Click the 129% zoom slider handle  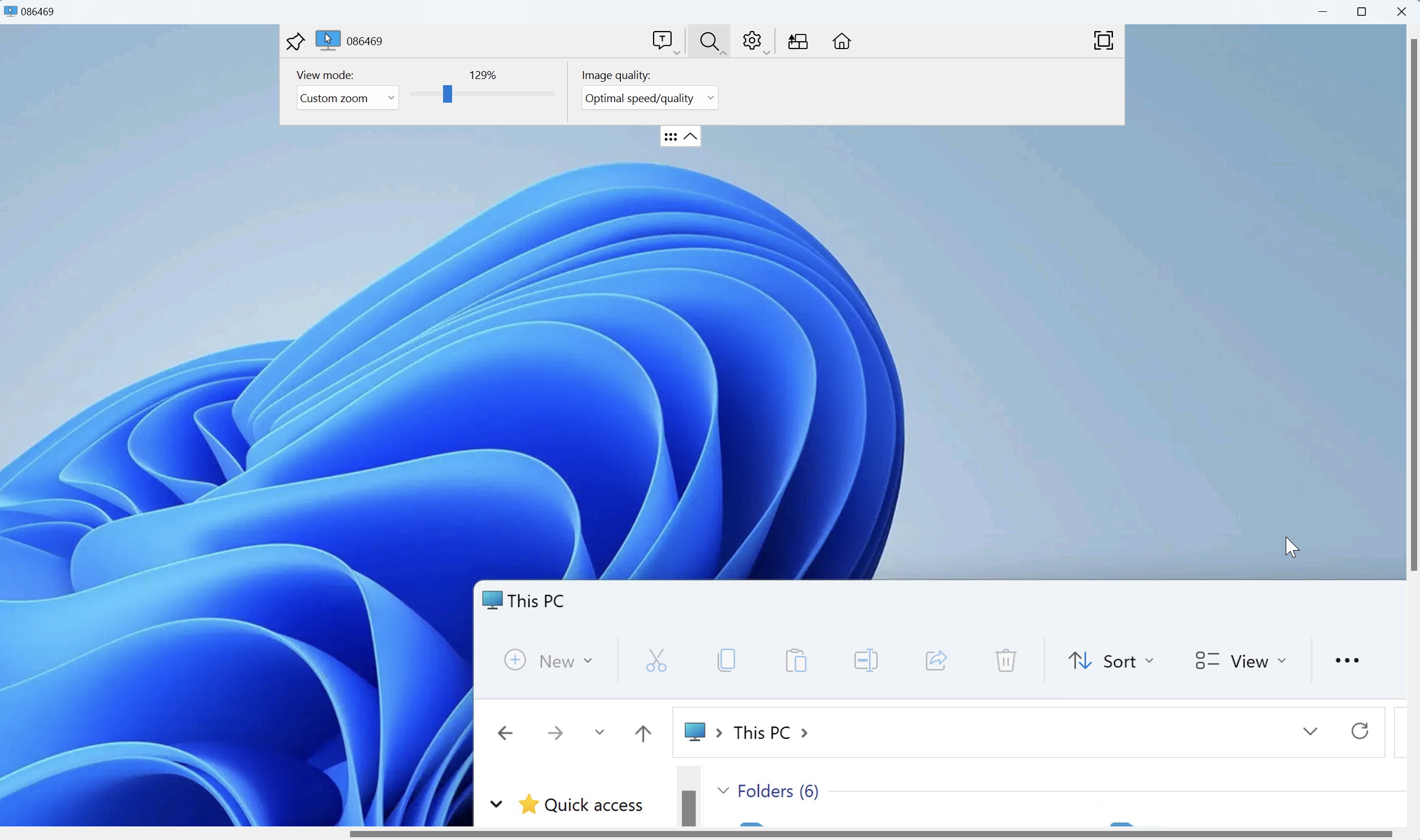448,94
